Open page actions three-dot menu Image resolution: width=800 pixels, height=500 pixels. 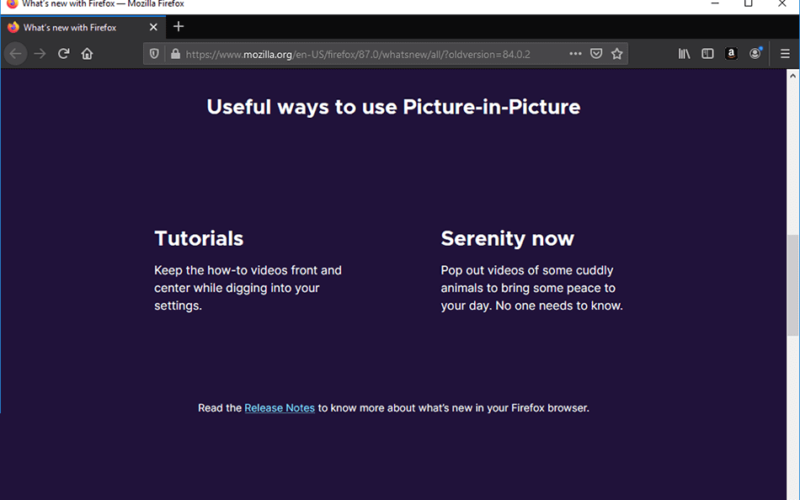click(576, 54)
